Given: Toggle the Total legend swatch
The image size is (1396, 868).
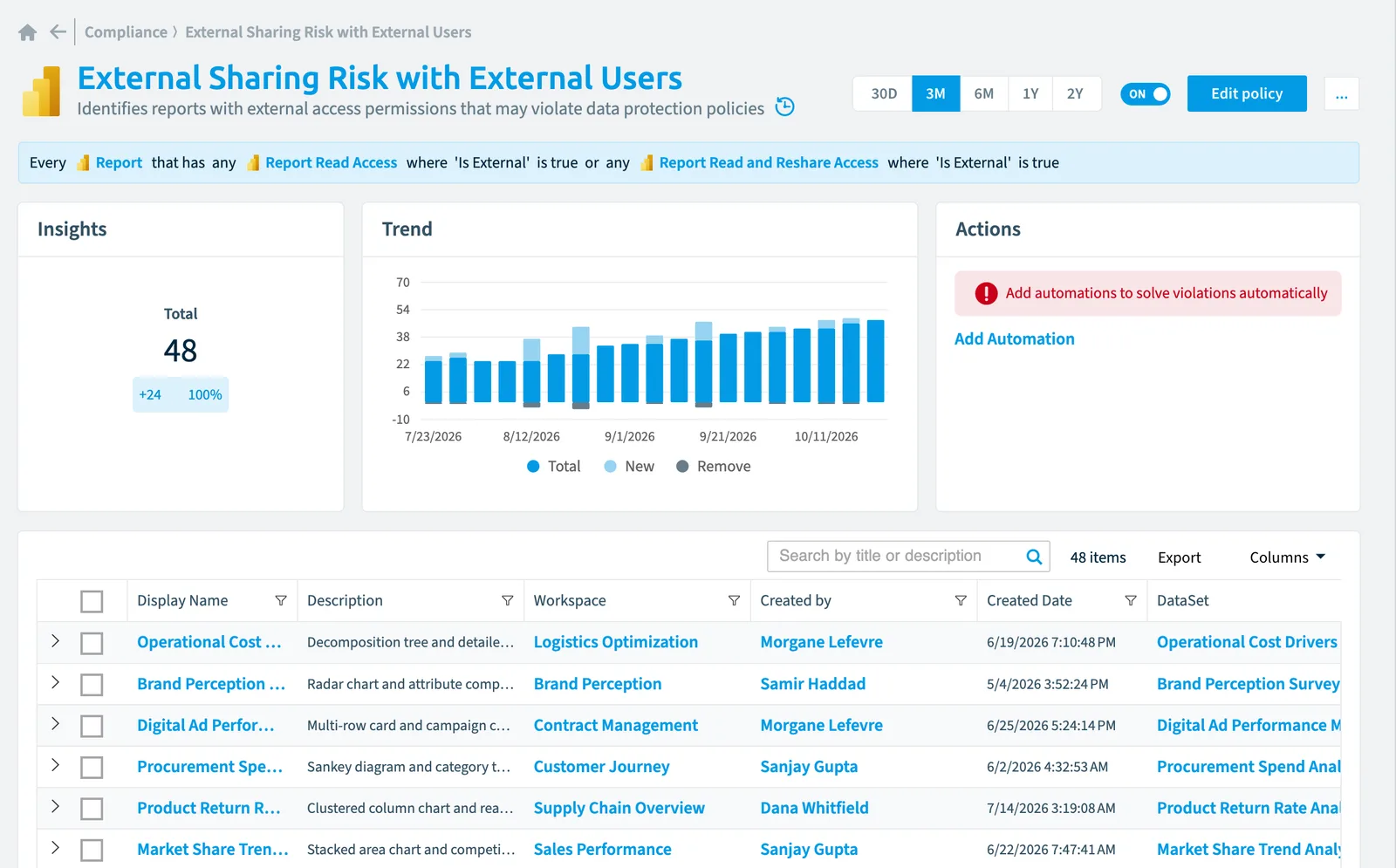Looking at the screenshot, I should click(533, 467).
